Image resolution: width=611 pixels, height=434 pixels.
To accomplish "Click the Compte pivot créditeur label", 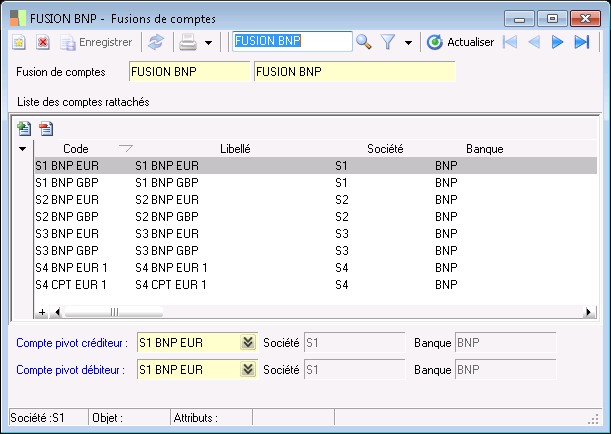I will point(72,343).
